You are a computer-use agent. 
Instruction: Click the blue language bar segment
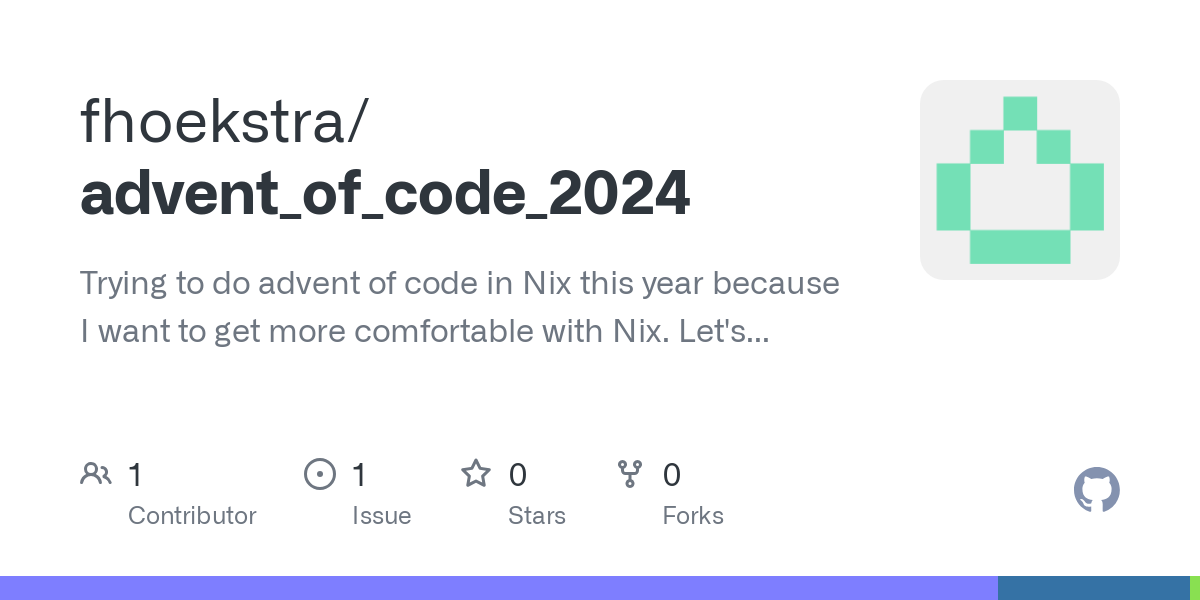[1093, 588]
